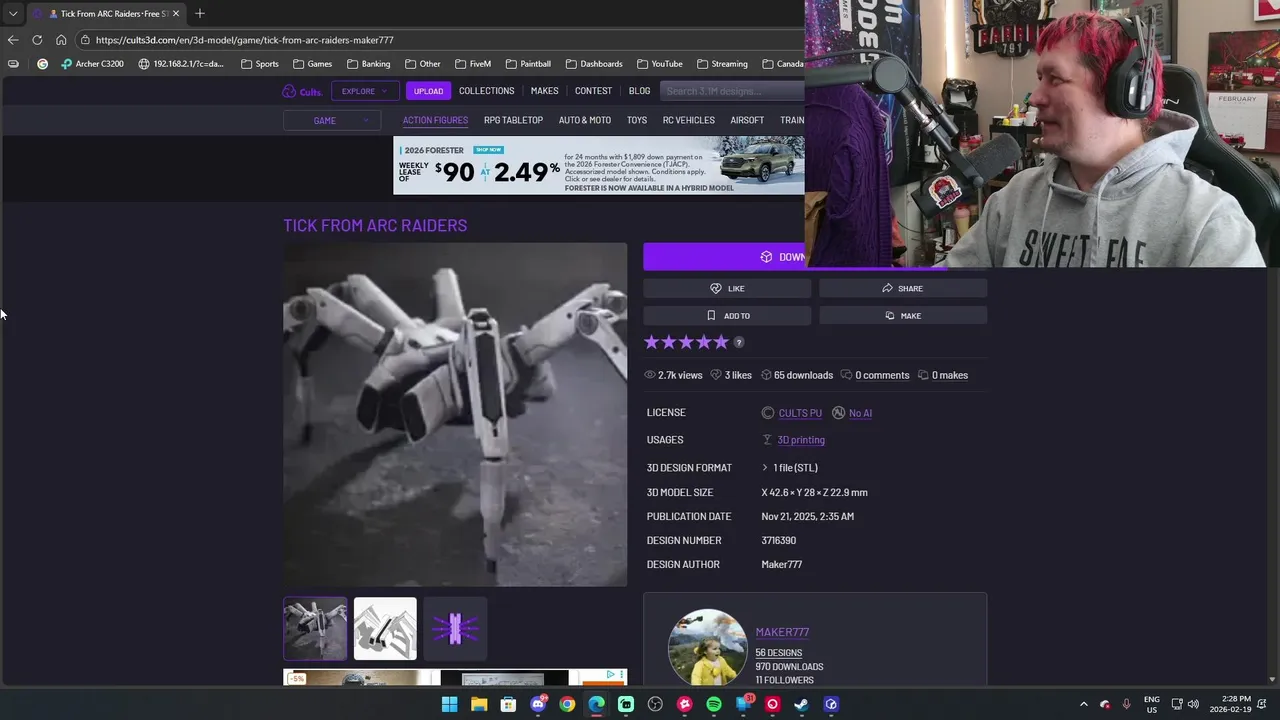1280x720 pixels.
Task: Select the RPG TABLETOP tab
Action: [513, 120]
